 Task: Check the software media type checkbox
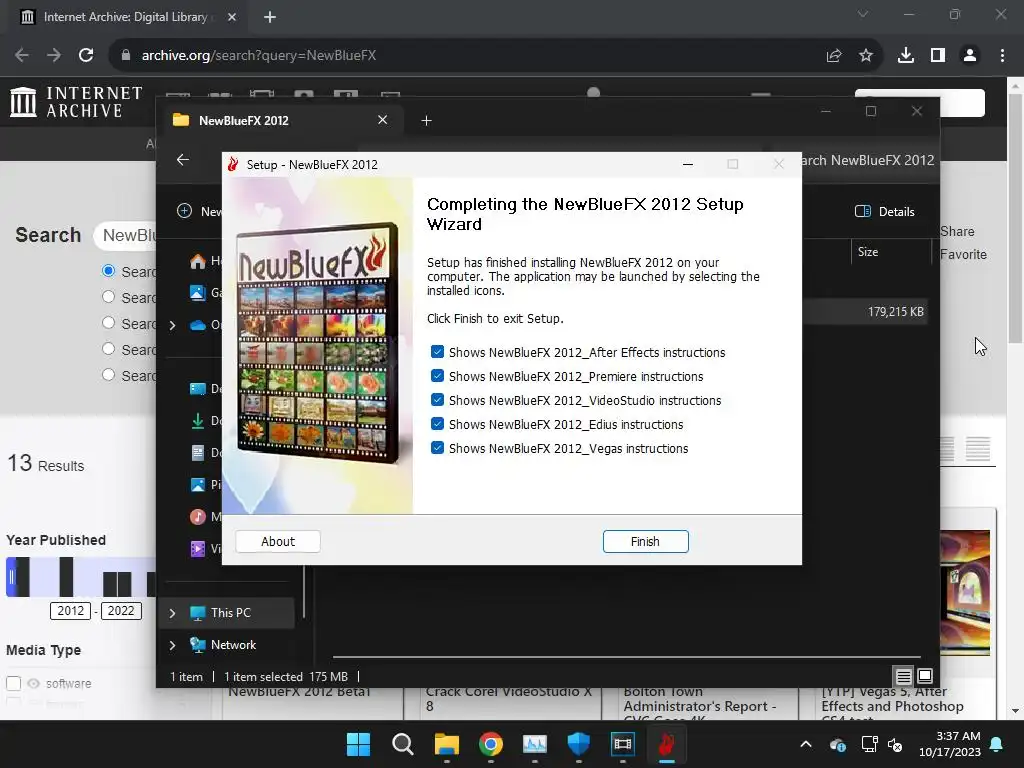pos(14,683)
